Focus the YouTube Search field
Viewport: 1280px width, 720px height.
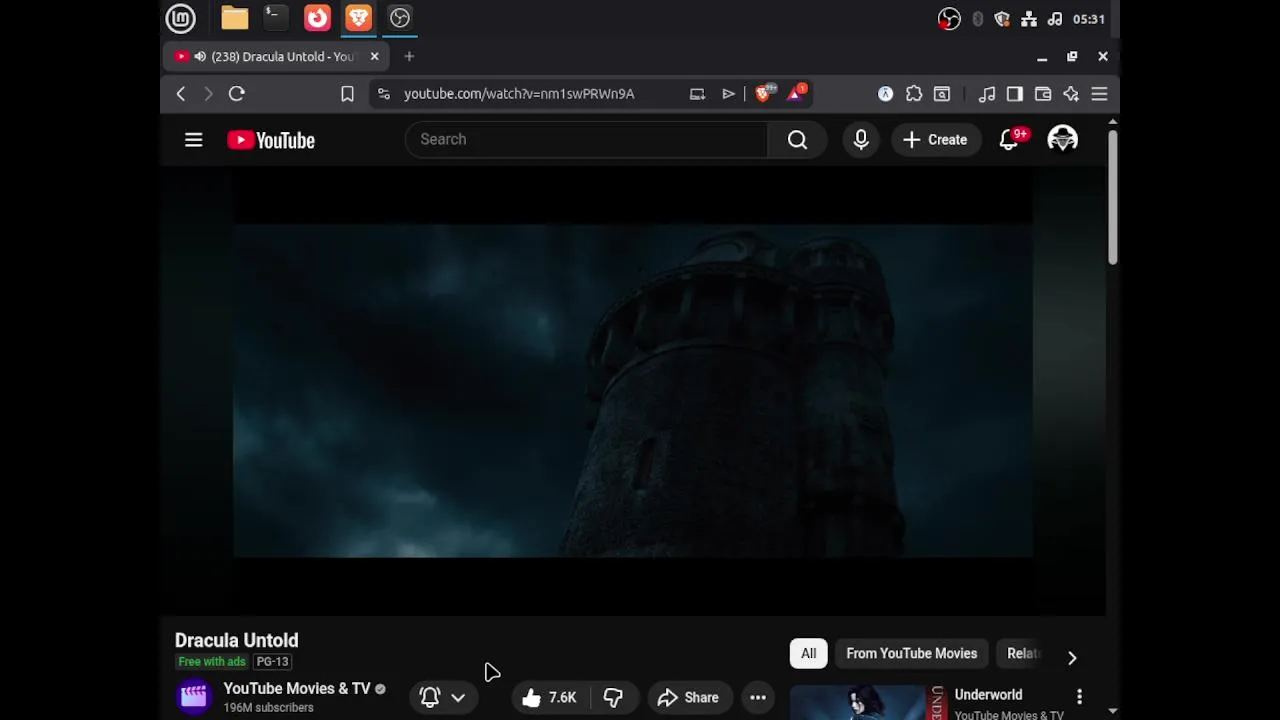point(587,140)
